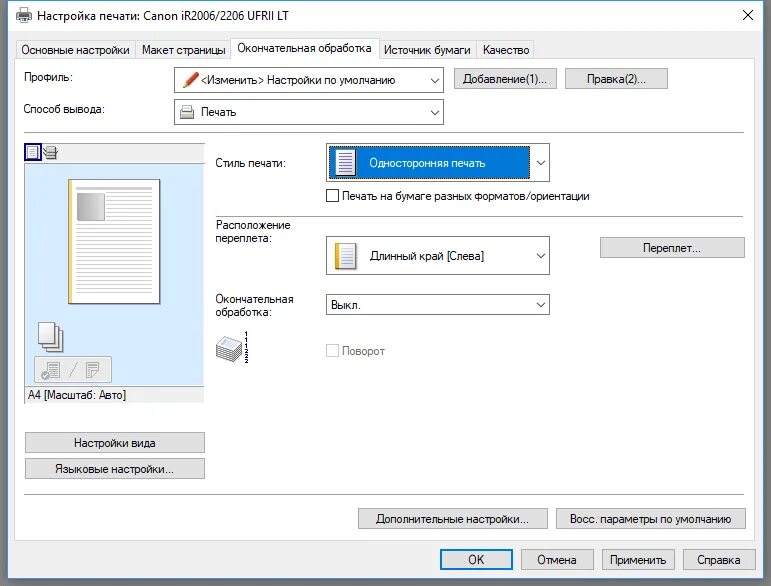Switch to the Качество tab
Viewport: 771px width, 586px height.
[506, 50]
